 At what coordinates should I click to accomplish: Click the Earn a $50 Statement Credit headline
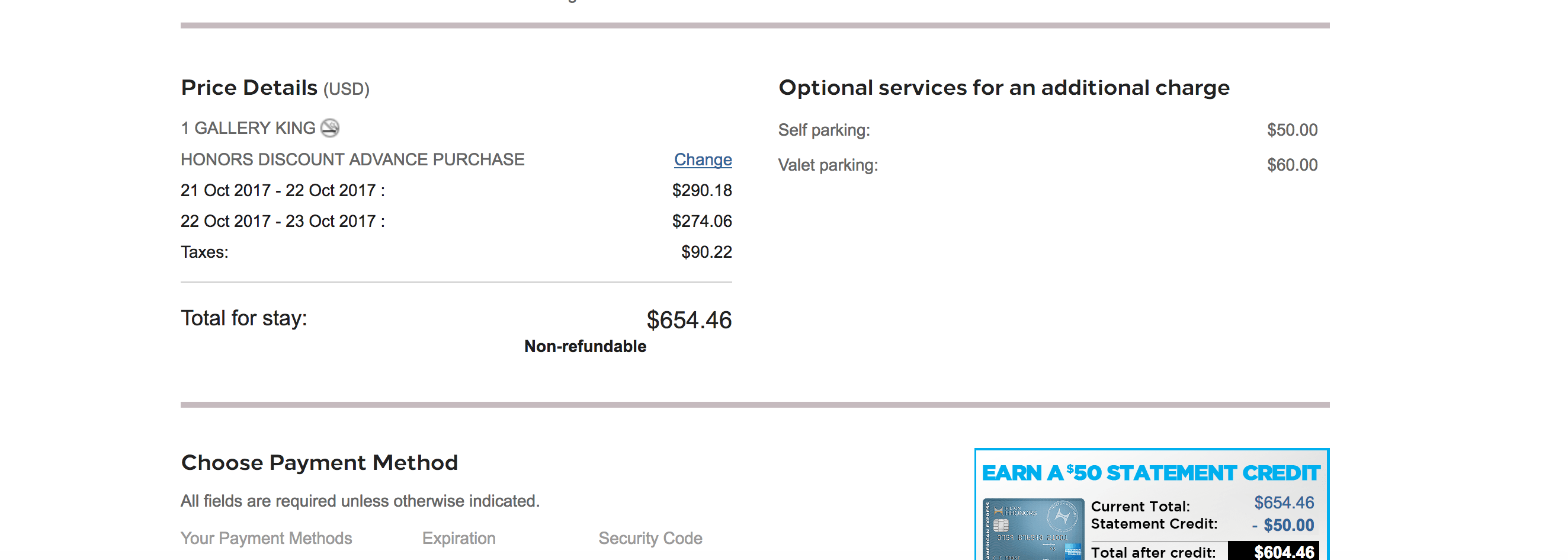[1150, 473]
